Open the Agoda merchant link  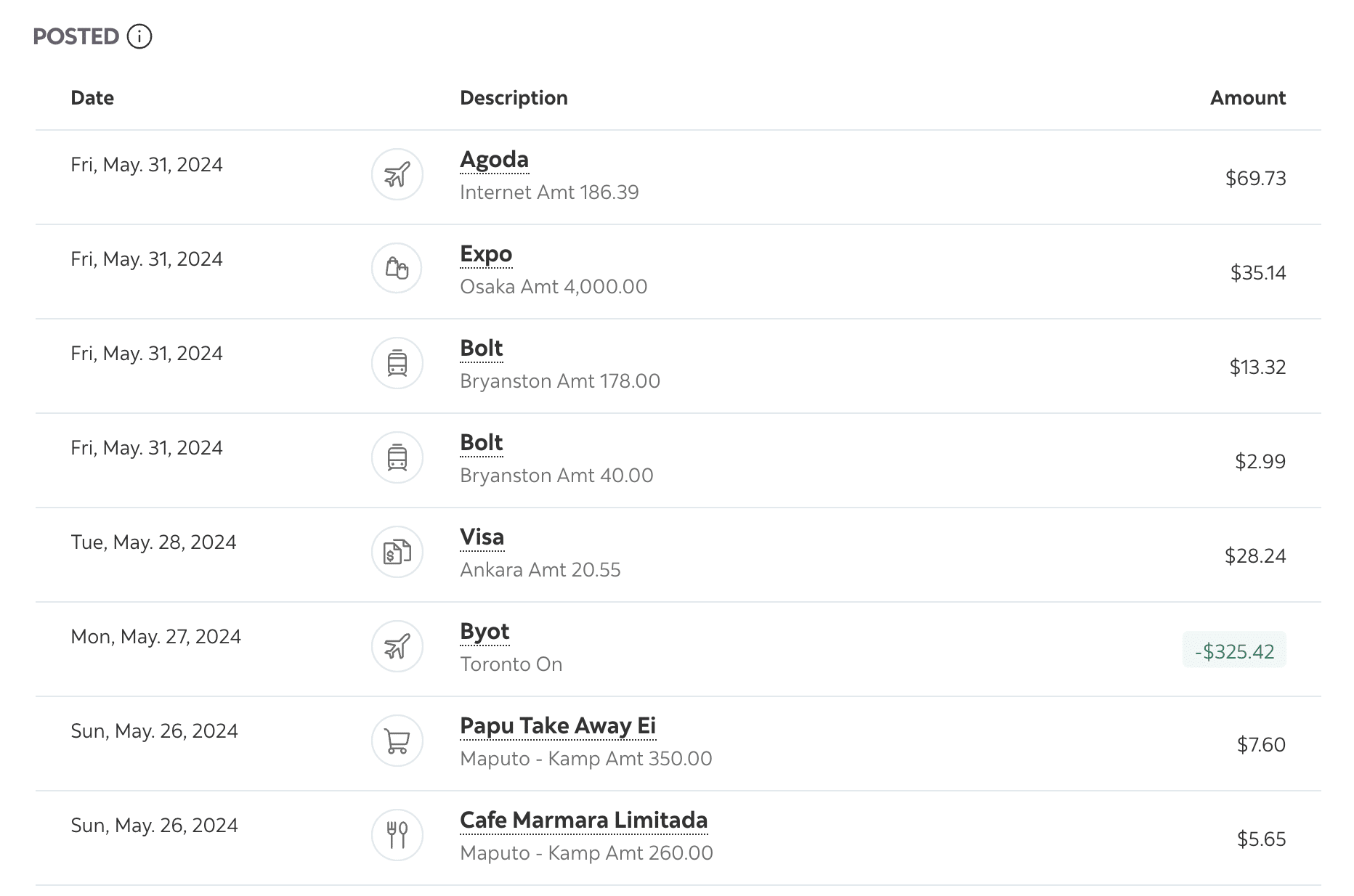(x=494, y=160)
